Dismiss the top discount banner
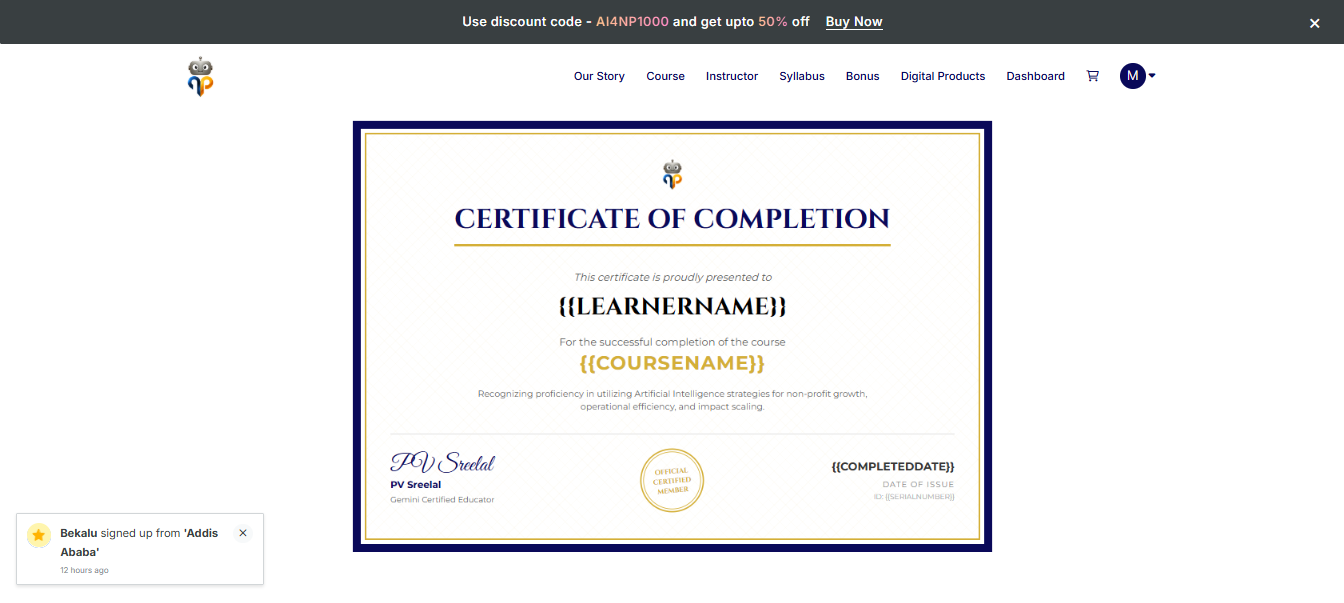 (x=1314, y=23)
